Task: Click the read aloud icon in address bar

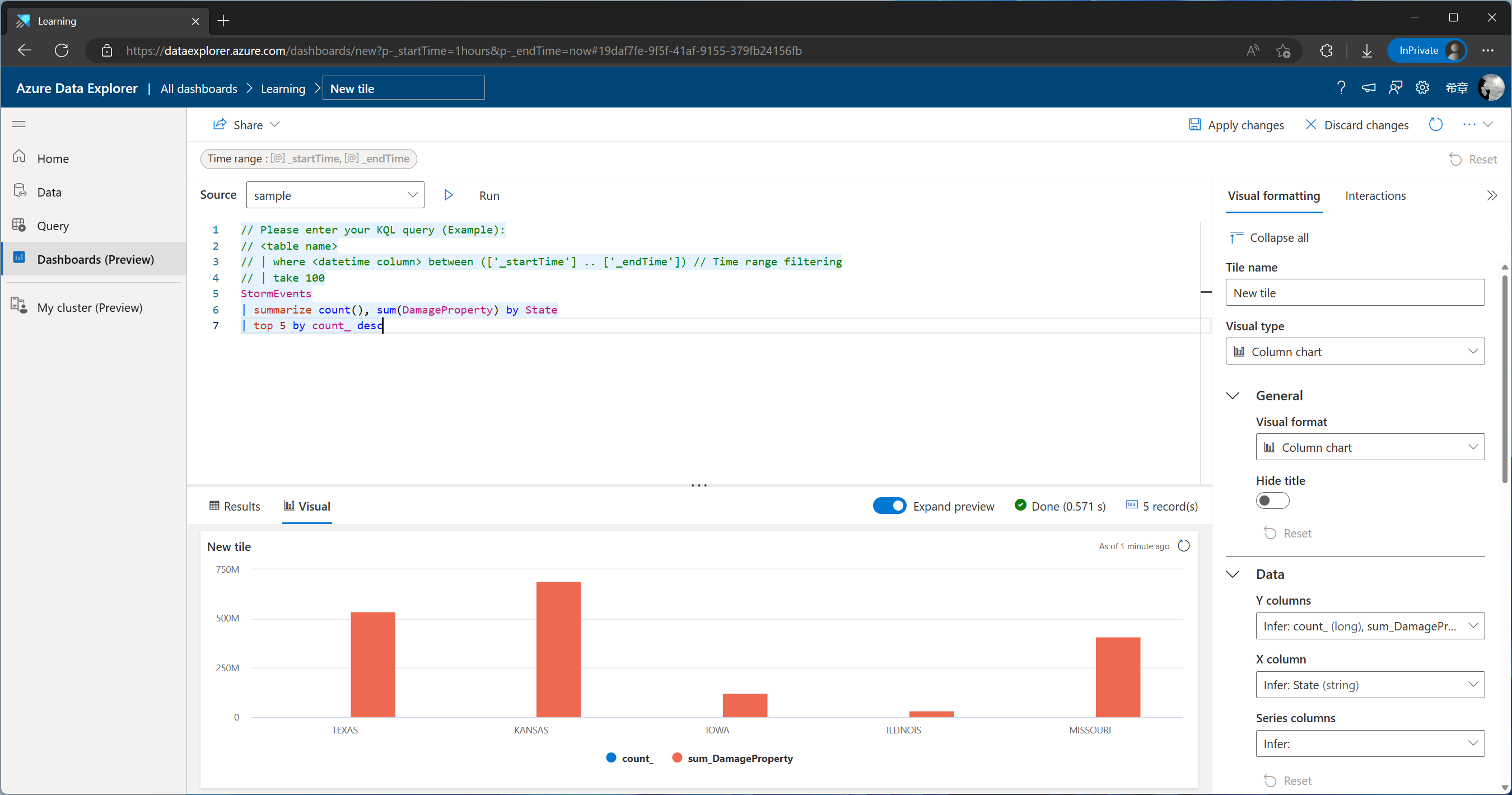Action: pyautogui.click(x=1253, y=50)
